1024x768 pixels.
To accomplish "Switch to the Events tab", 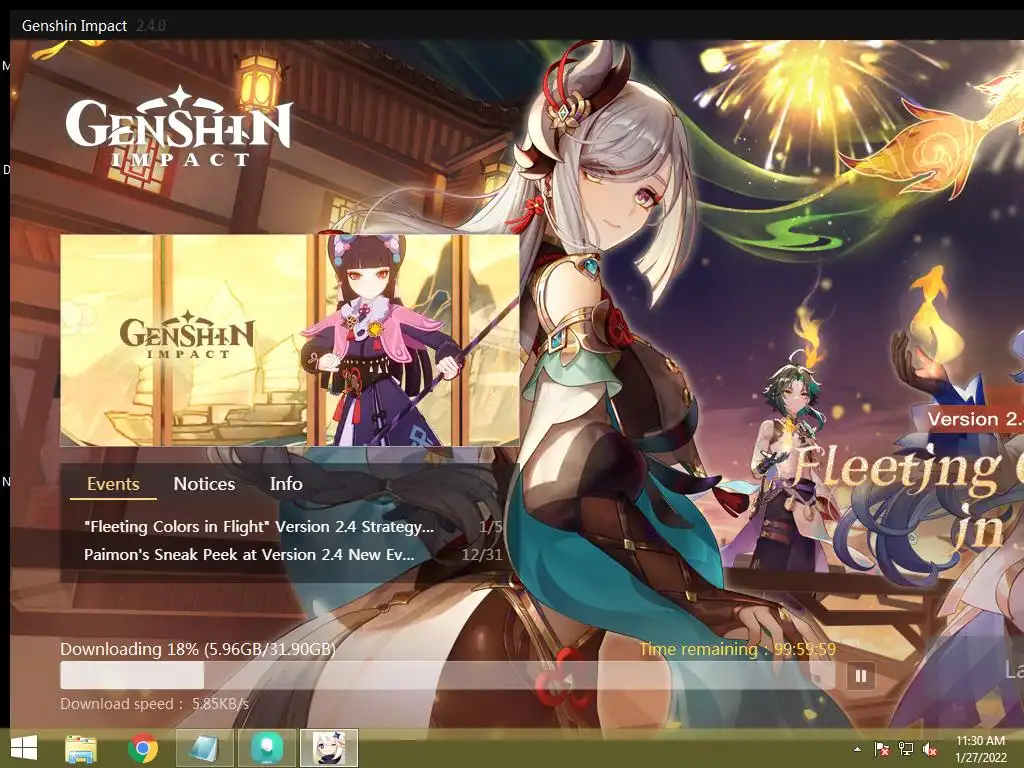I will pyautogui.click(x=113, y=484).
